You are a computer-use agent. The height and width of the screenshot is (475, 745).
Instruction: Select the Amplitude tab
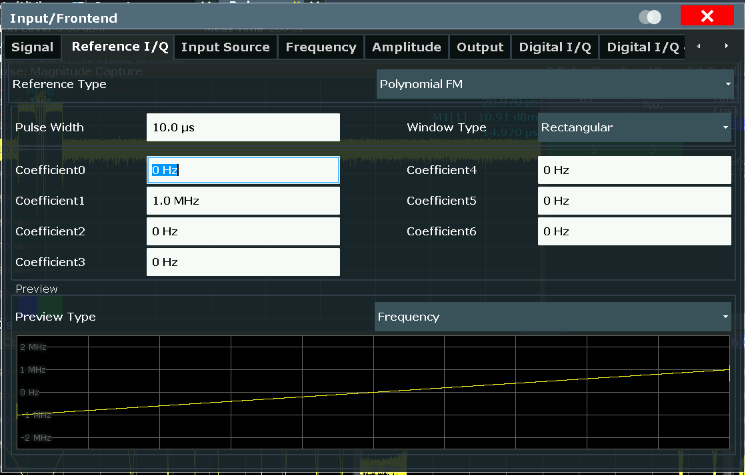[406, 47]
